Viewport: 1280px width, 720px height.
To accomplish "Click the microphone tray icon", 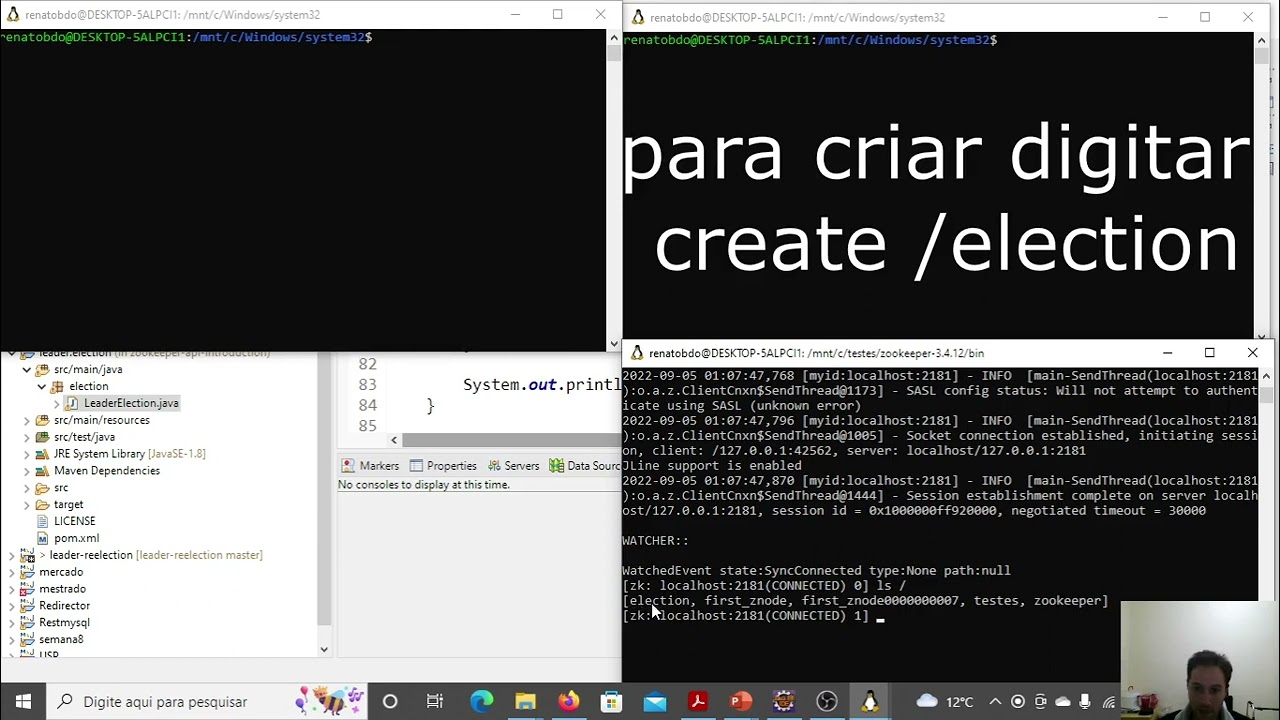I will (1085, 702).
